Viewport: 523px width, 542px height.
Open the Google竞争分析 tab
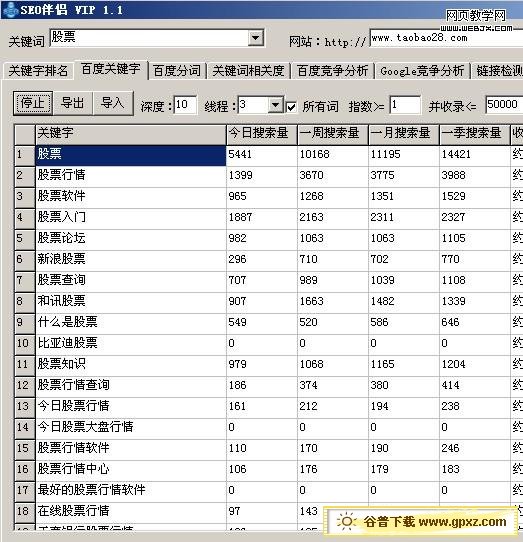(422, 71)
